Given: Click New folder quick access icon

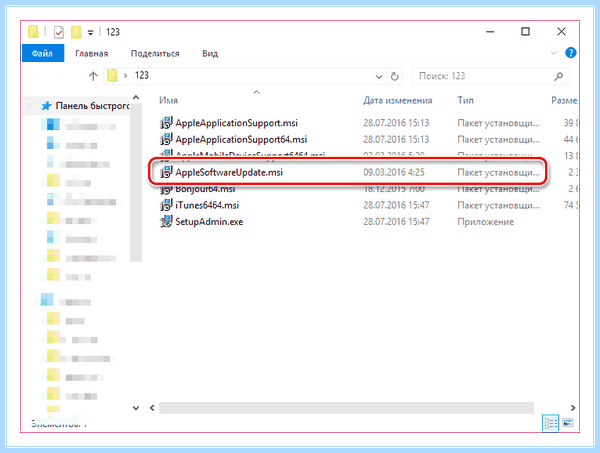Looking at the screenshot, I should [x=76, y=32].
